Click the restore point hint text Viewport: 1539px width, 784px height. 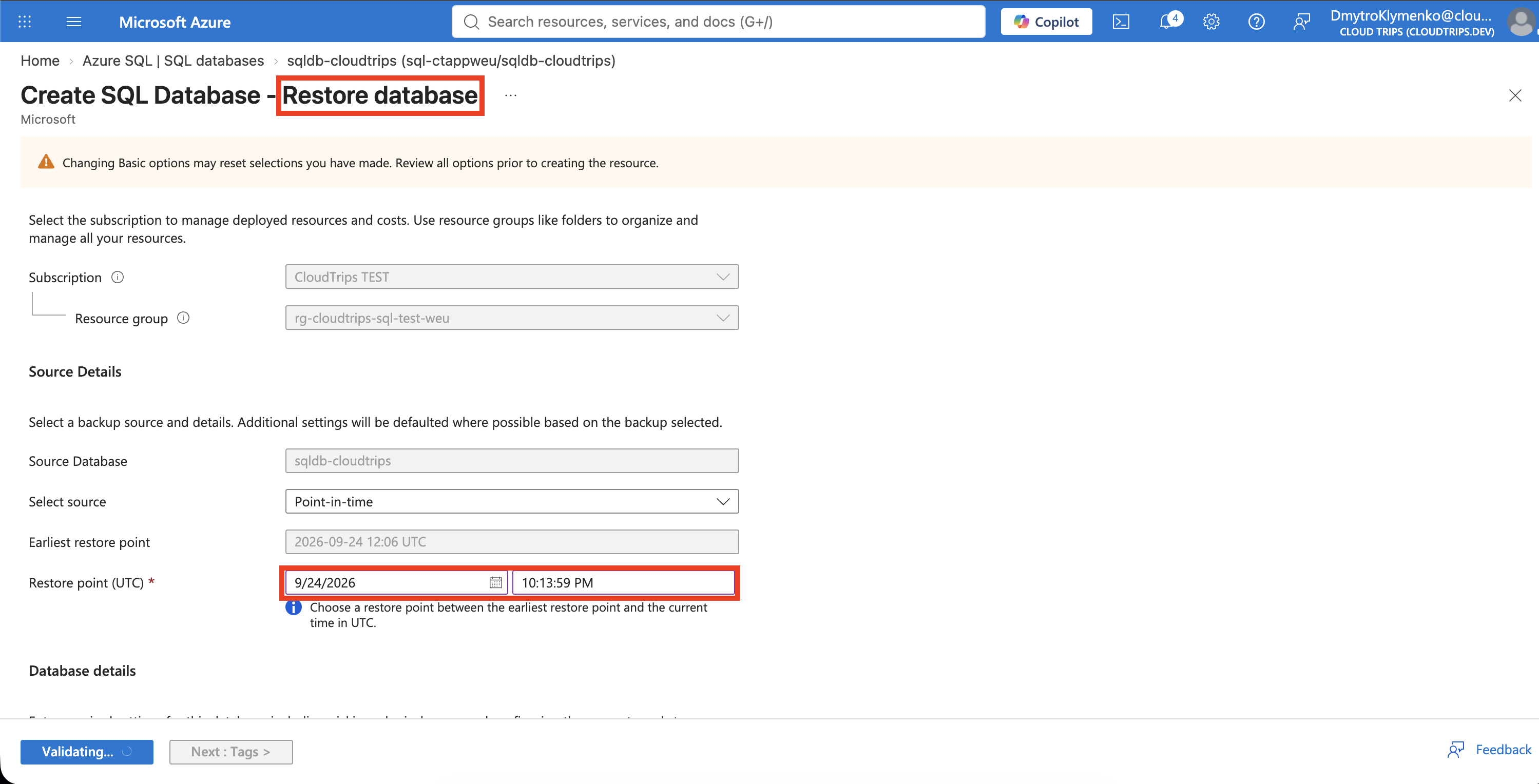pos(508,615)
